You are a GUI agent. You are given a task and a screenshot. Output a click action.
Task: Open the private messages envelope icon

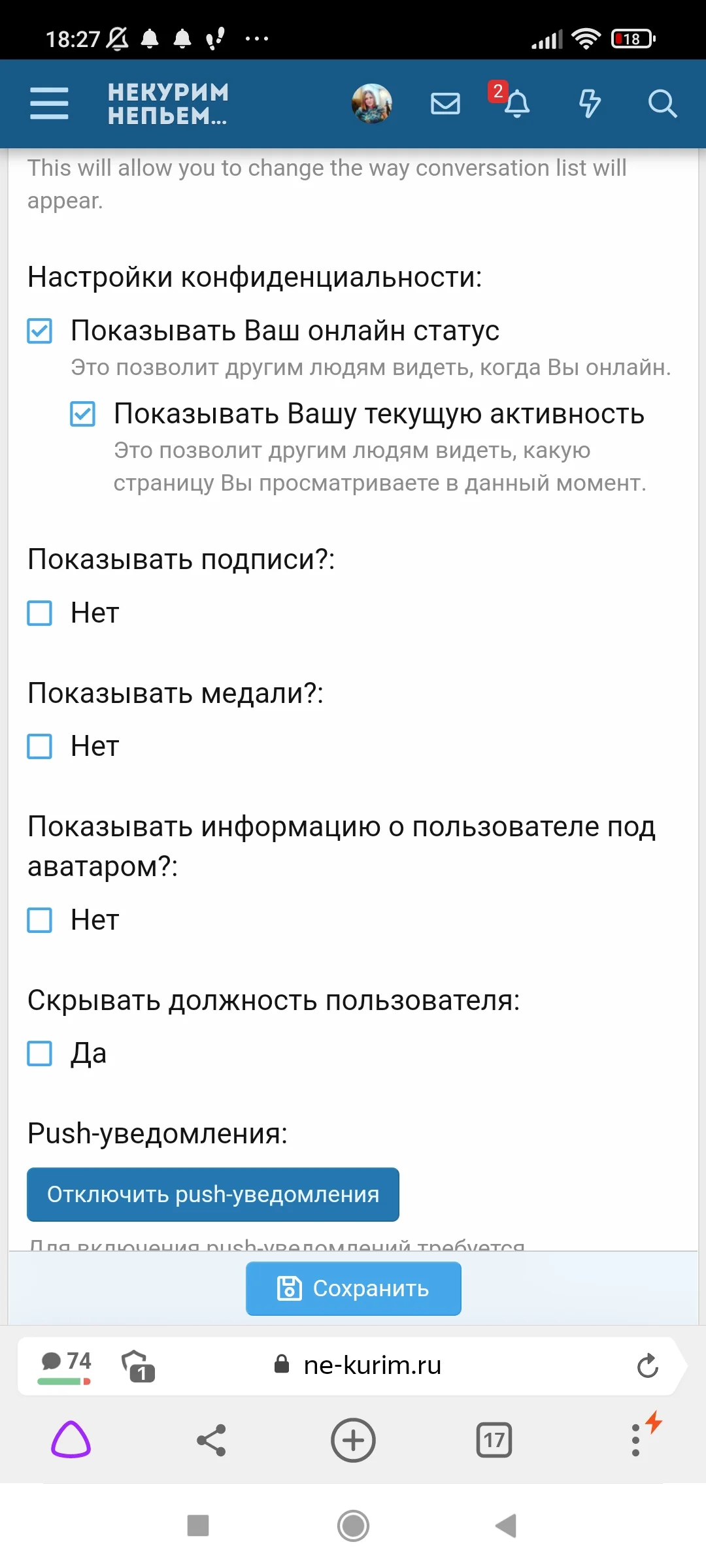(x=445, y=103)
